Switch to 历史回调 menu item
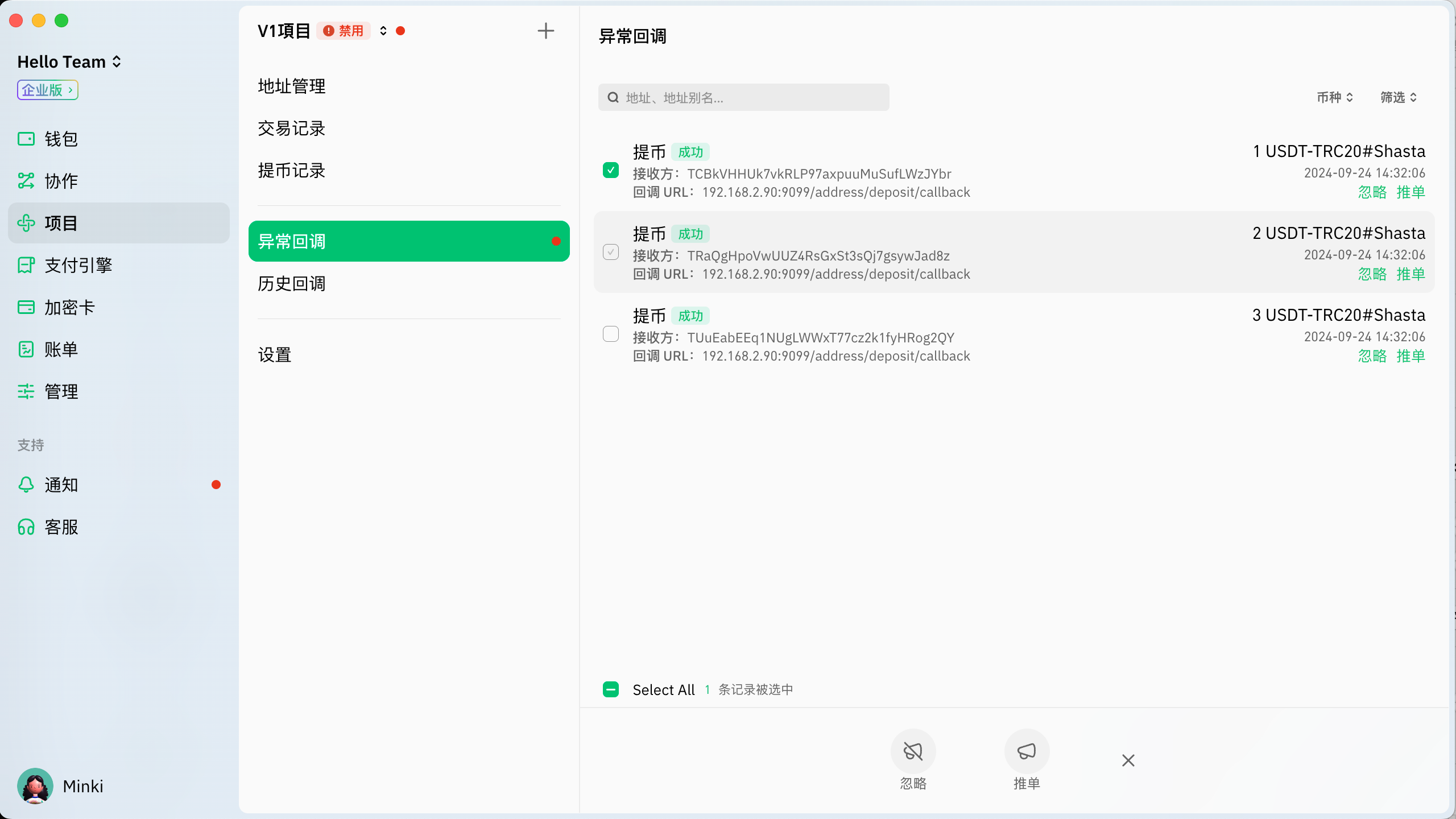The image size is (1456, 819). point(292,283)
